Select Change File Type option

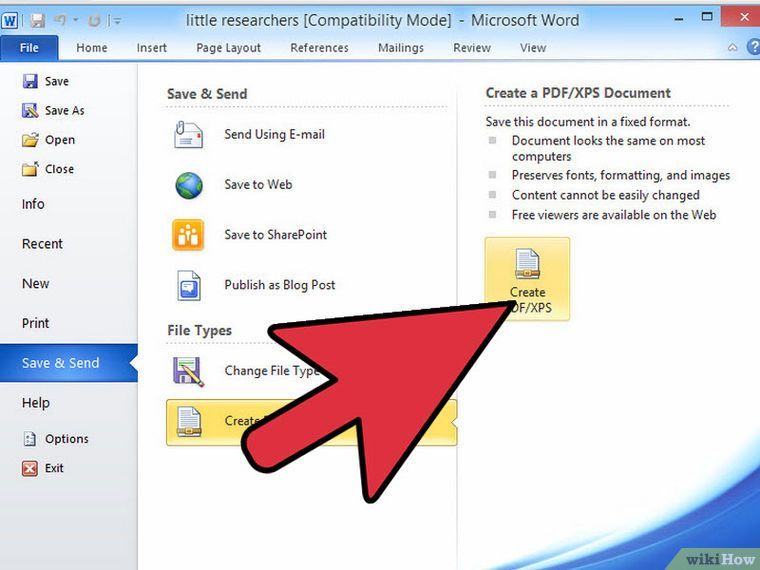[270, 371]
